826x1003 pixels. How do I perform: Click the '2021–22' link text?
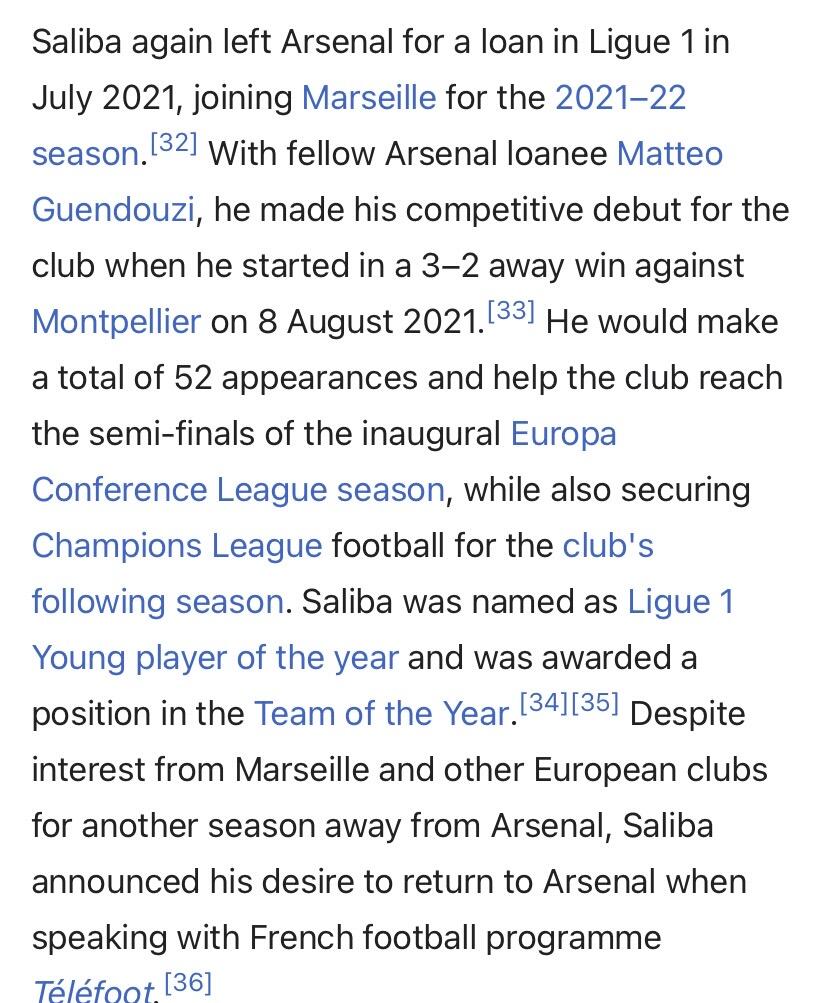[x=620, y=98]
